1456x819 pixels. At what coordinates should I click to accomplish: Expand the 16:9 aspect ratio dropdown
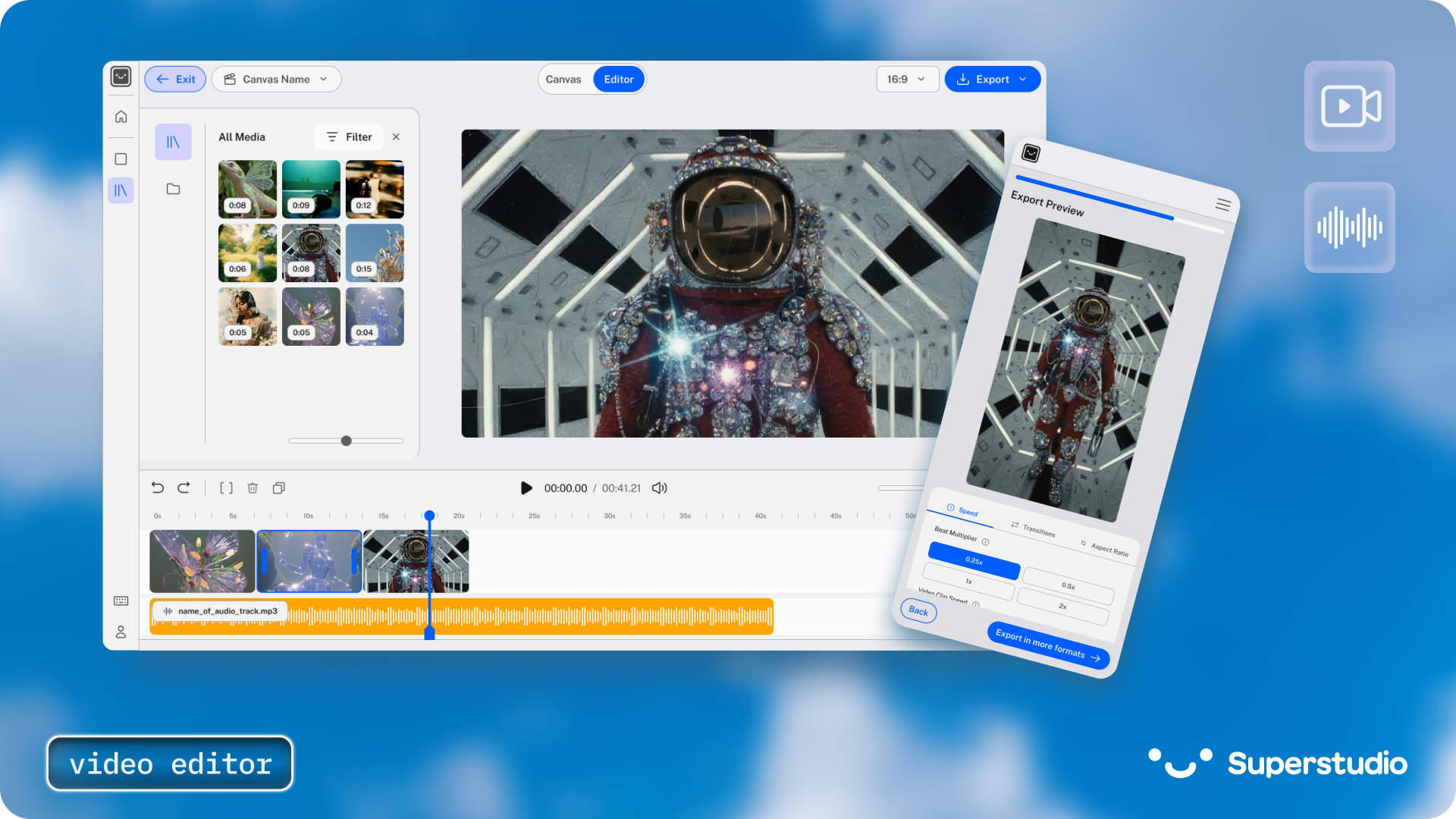[x=907, y=79]
